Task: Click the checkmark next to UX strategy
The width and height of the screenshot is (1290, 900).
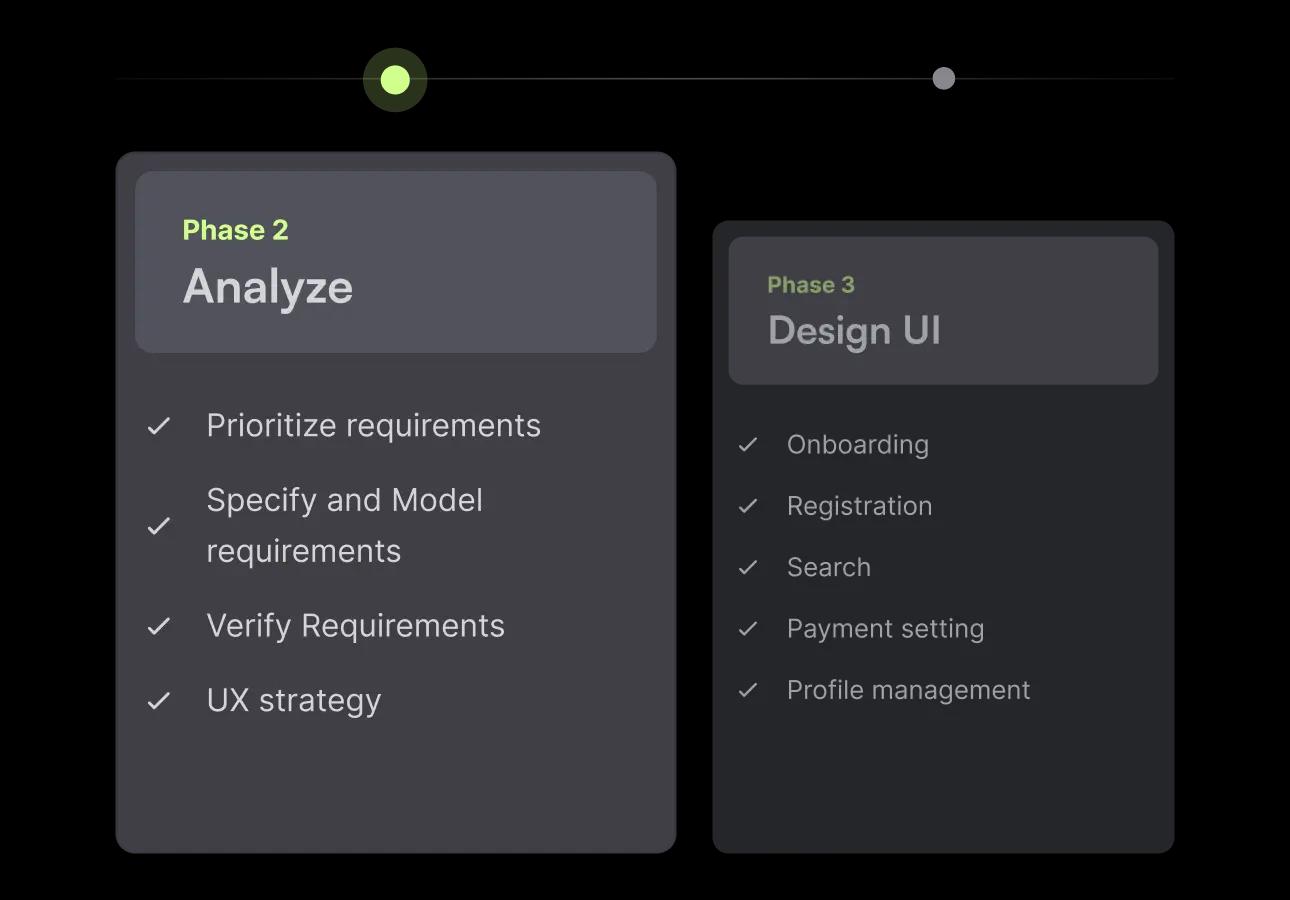Action: (x=159, y=701)
